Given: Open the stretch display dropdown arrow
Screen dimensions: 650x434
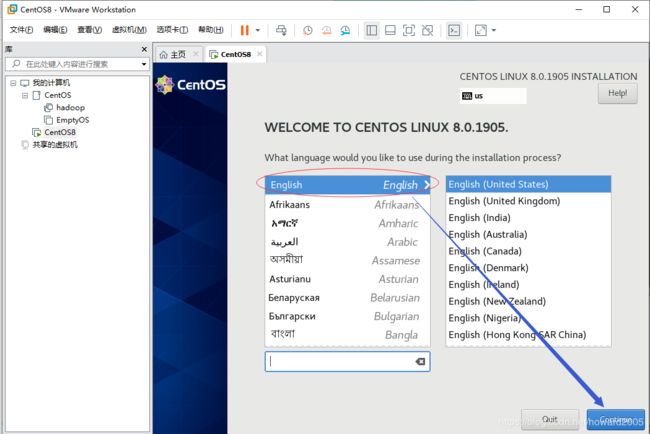Looking at the screenshot, I should 493,30.
